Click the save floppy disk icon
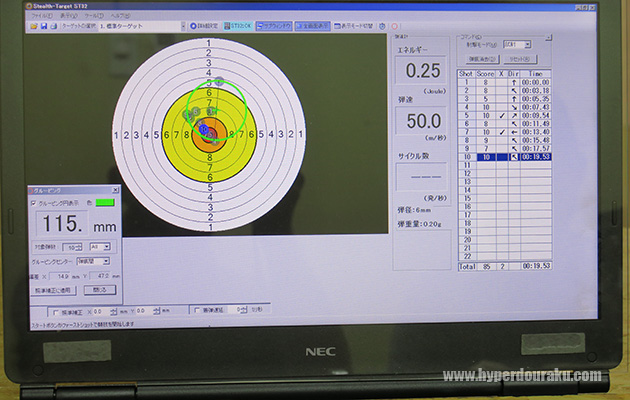Viewport: 630px width, 400px height. 44,26
